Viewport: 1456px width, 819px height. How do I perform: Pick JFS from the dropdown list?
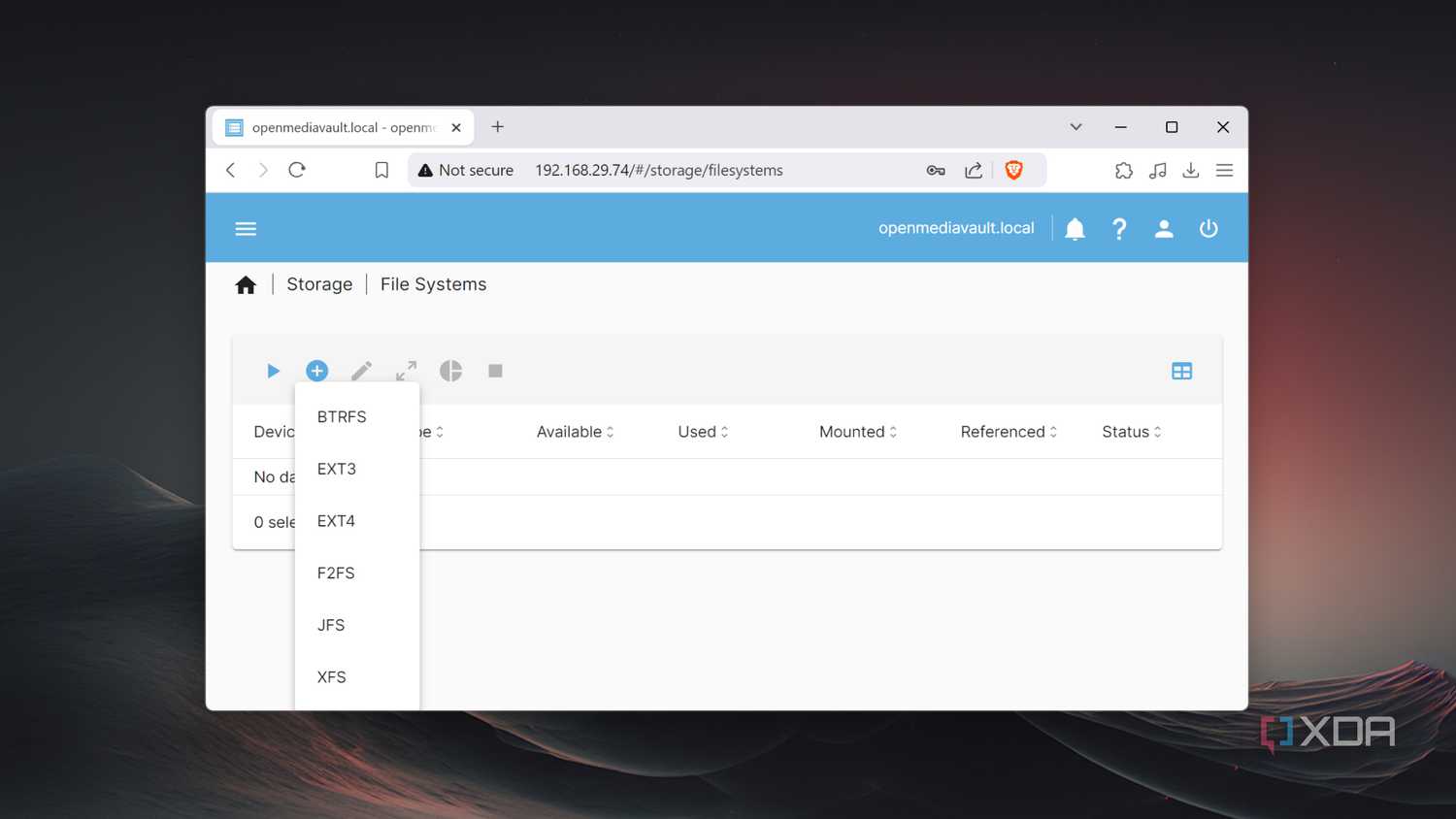357,625
